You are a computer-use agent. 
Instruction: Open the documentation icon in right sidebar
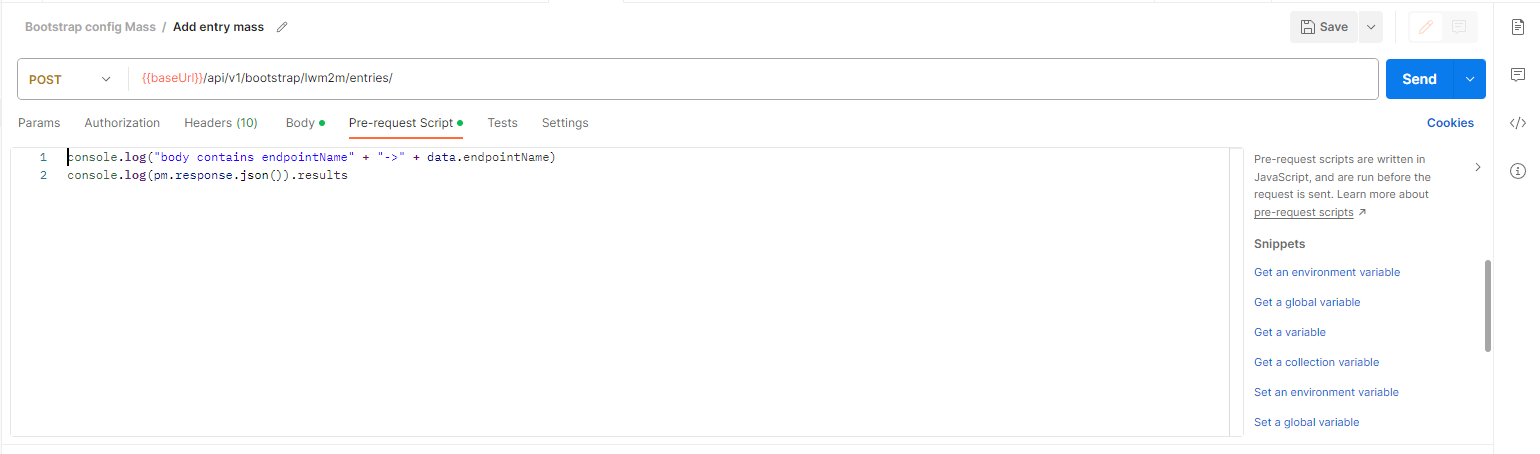coord(1517,27)
